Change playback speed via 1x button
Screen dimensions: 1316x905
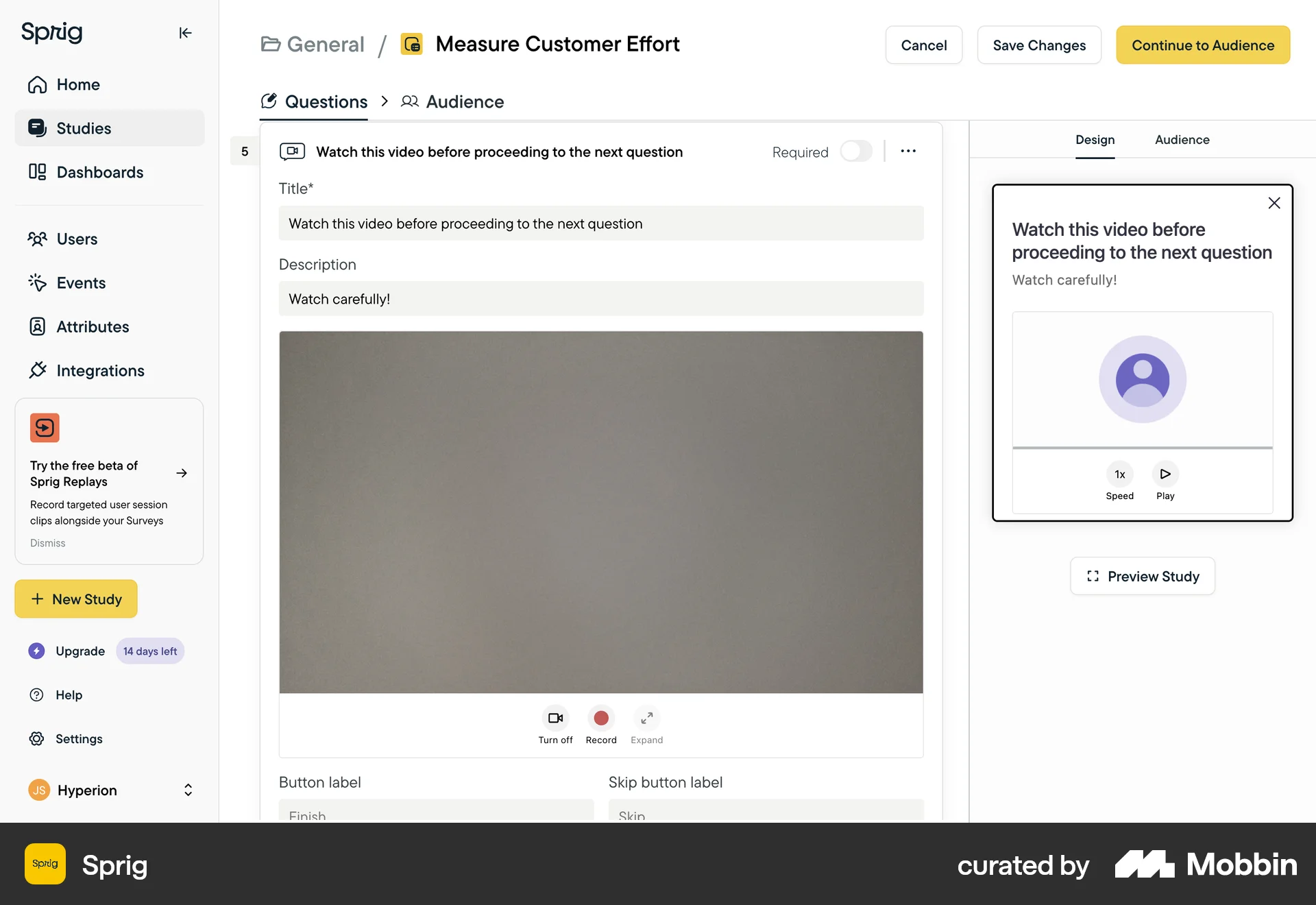pyautogui.click(x=1119, y=474)
